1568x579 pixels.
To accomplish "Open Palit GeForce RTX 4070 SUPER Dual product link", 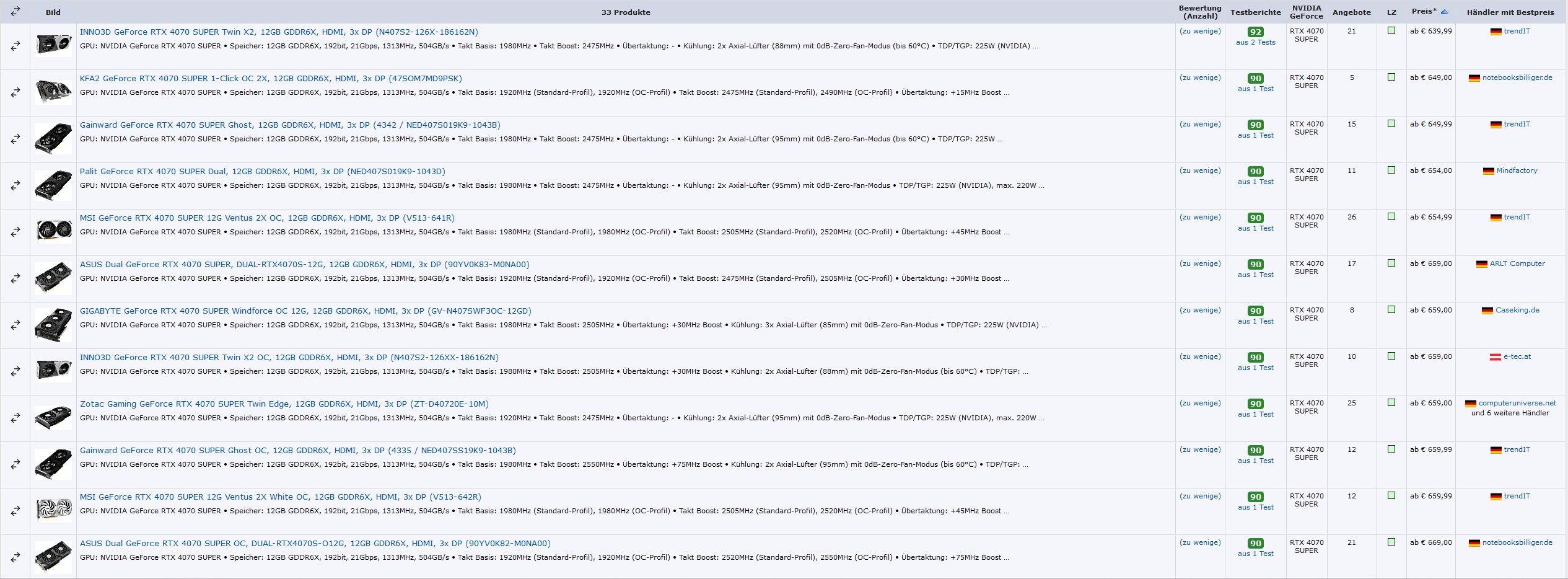I will point(262,171).
